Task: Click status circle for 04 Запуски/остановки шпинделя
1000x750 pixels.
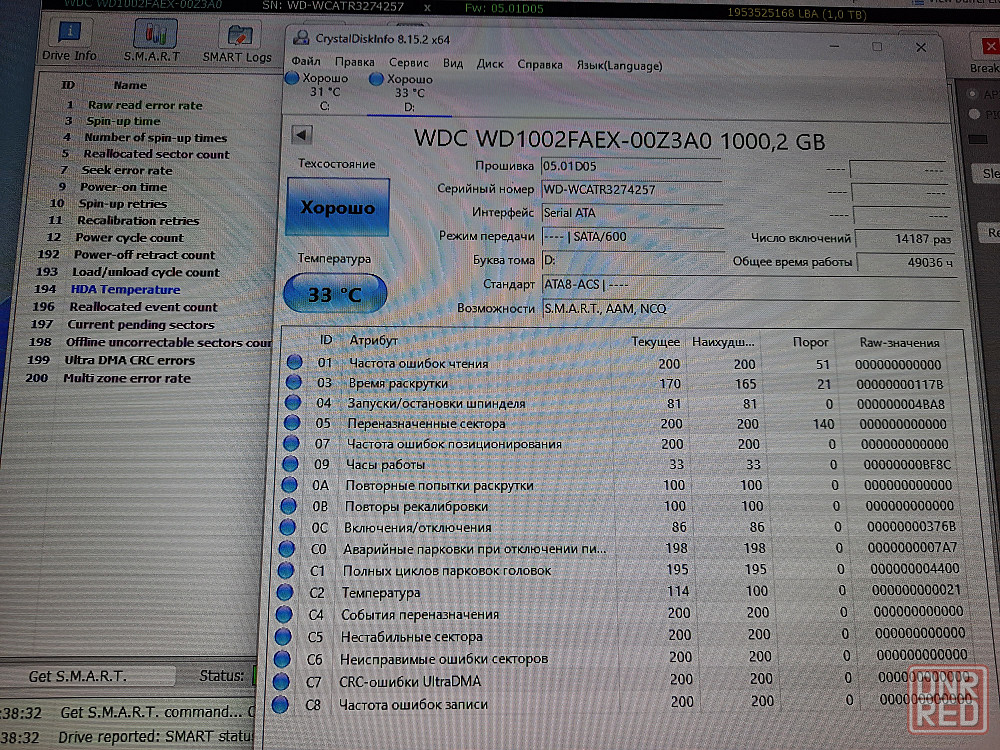Action: tap(293, 402)
